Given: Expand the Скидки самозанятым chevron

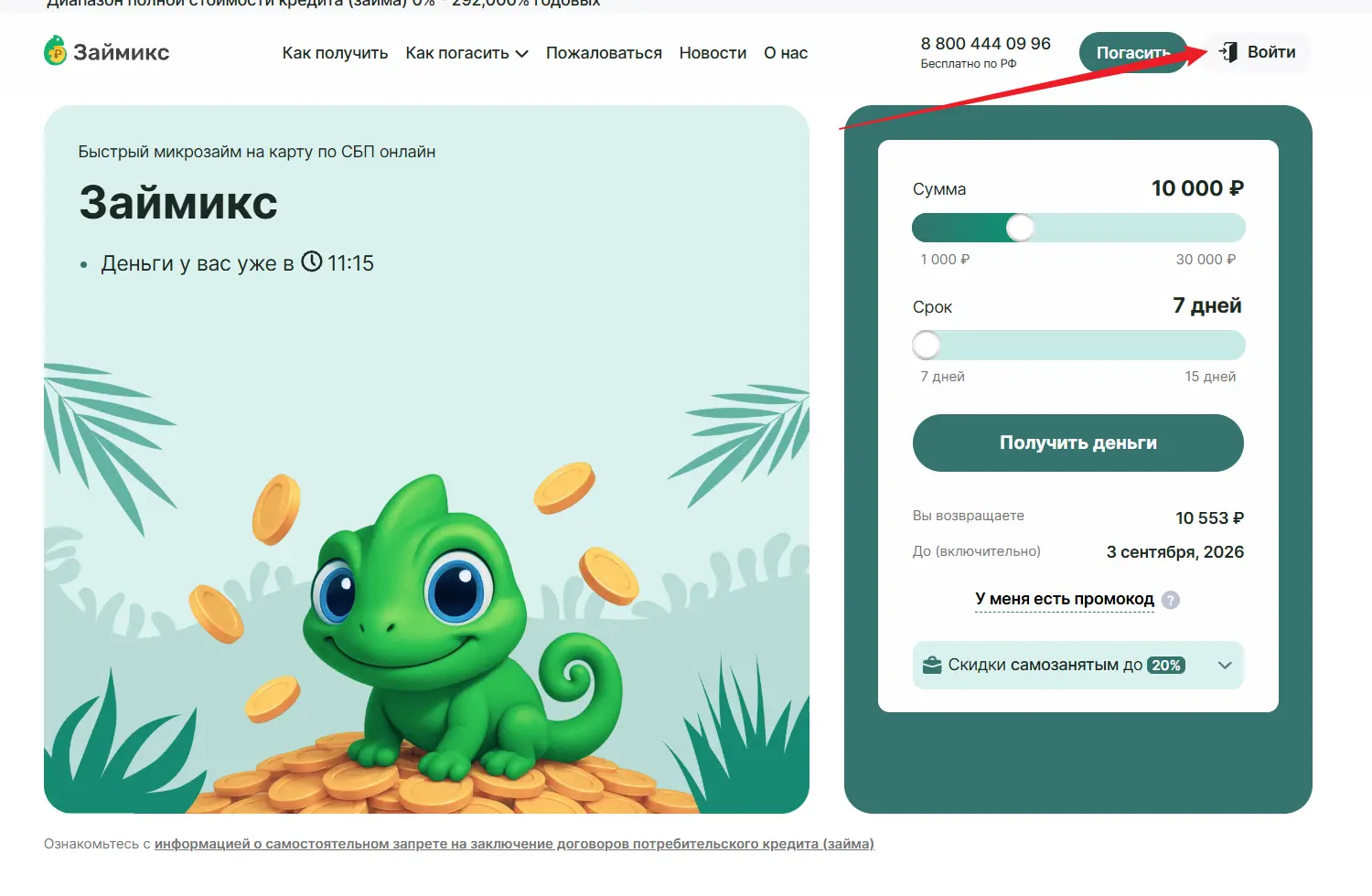Looking at the screenshot, I should point(1226,666).
